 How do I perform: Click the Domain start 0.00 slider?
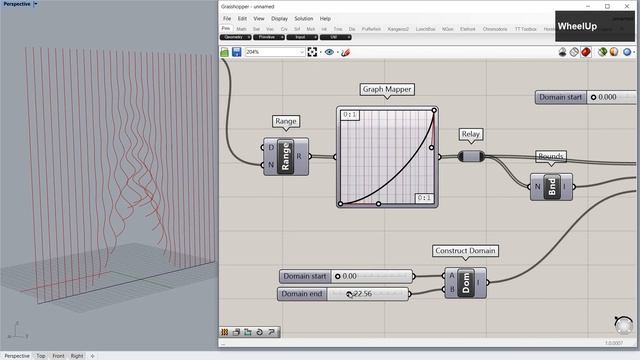click(x=346, y=276)
